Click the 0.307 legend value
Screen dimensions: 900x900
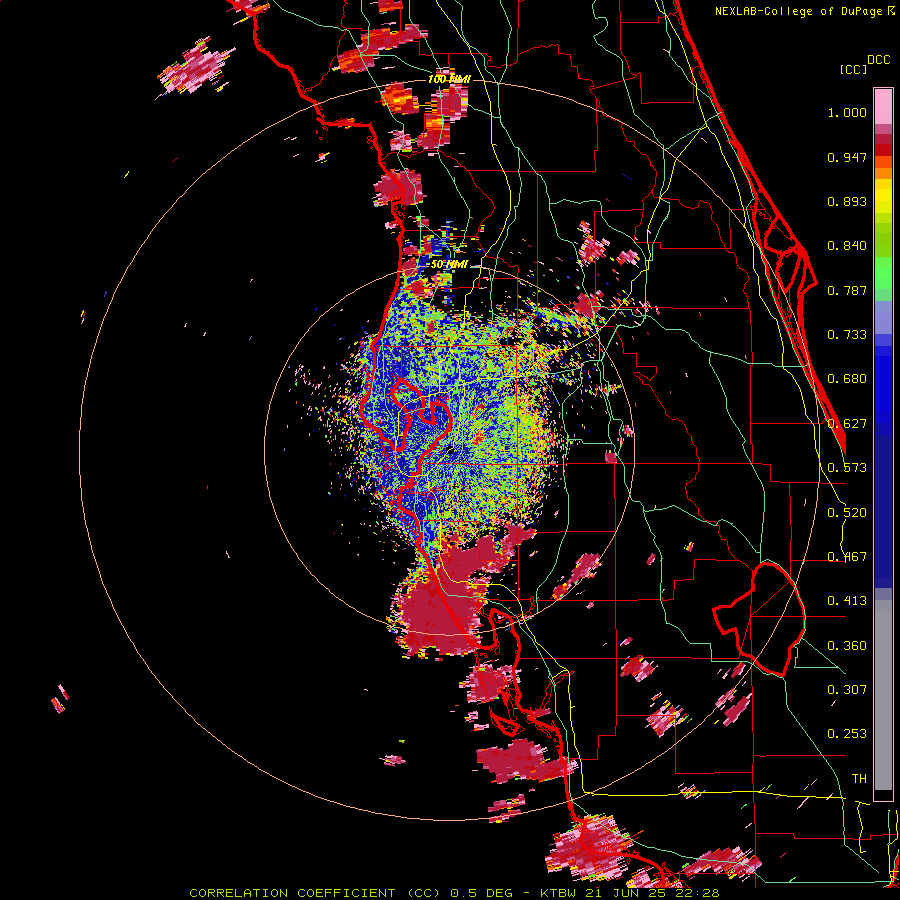[x=847, y=690]
